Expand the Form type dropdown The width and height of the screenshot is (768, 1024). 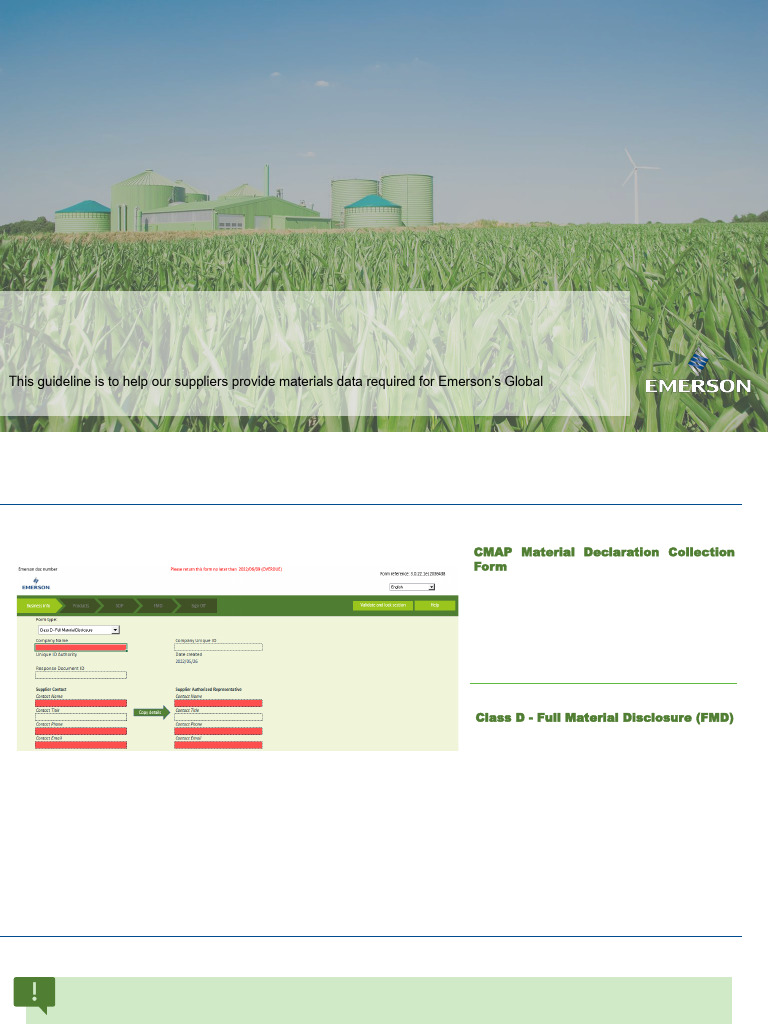coord(78,630)
